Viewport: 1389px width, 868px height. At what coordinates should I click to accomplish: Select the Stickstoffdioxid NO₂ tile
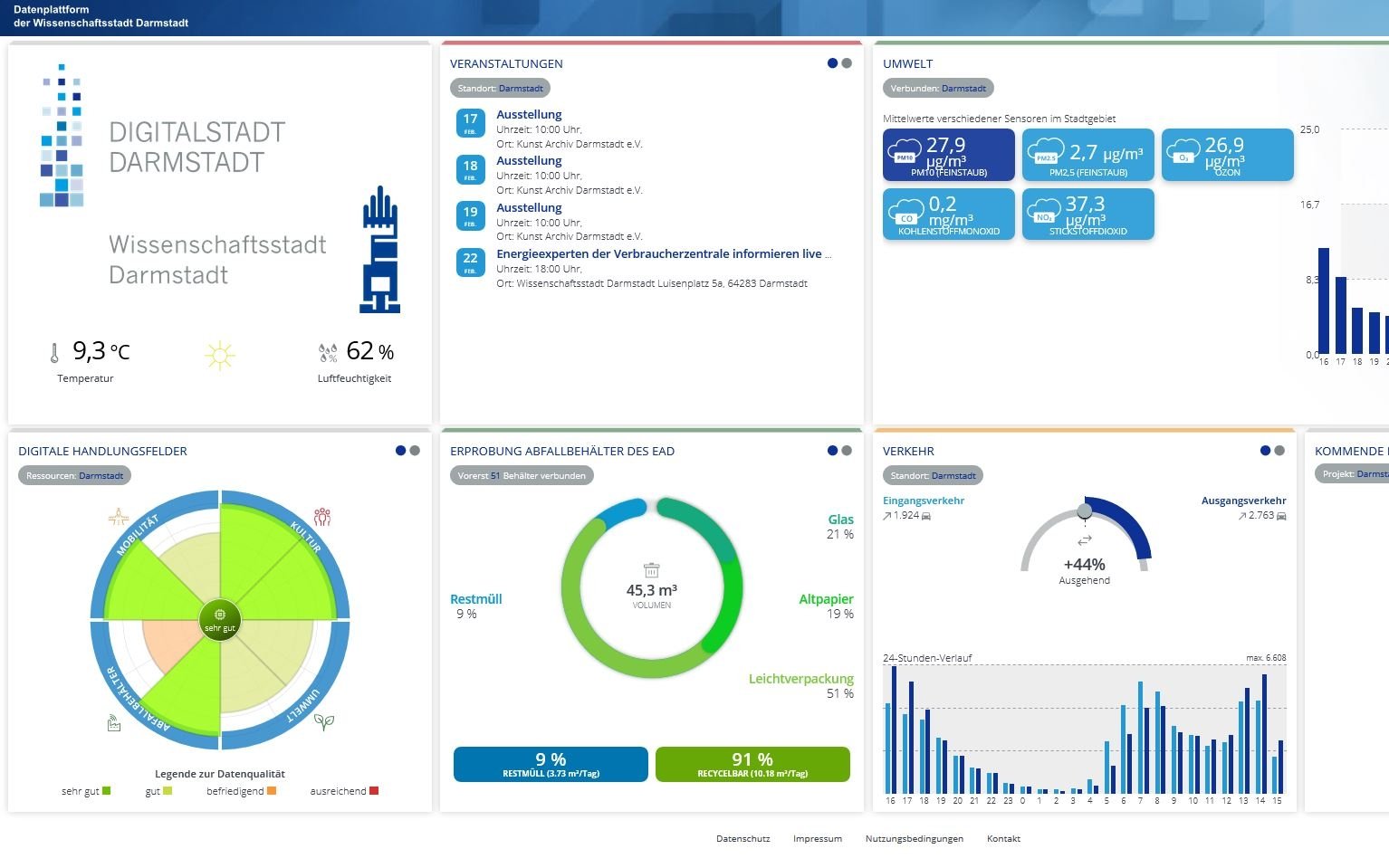1087,215
